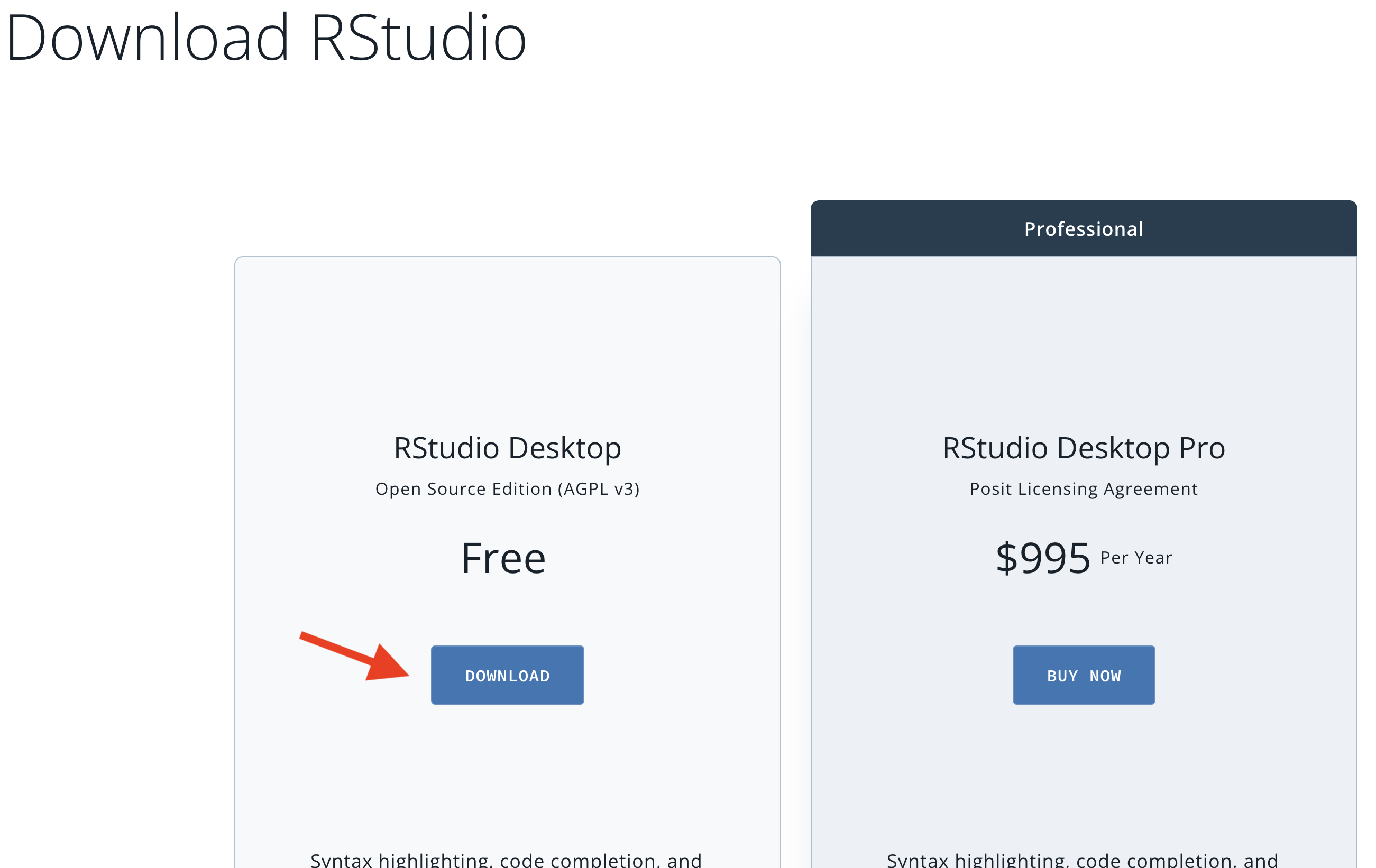Viewport: 1376px width, 868px height.
Task: Click the BUY NOW button
Action: 1084,675
